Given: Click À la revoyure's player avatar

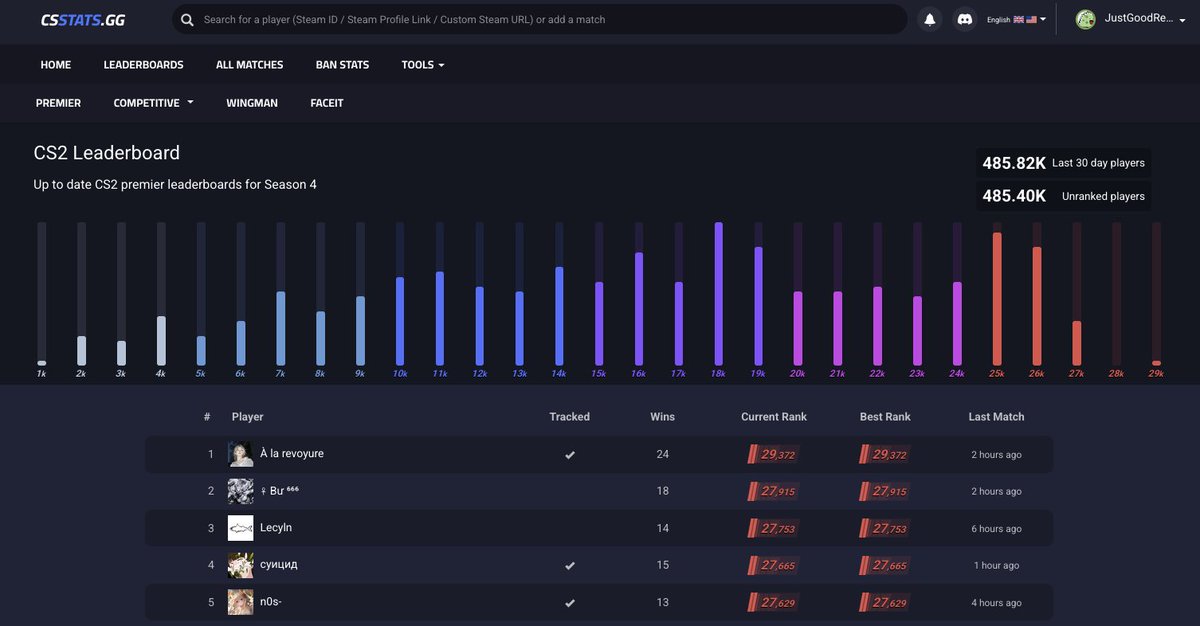Looking at the screenshot, I should 240,453.
